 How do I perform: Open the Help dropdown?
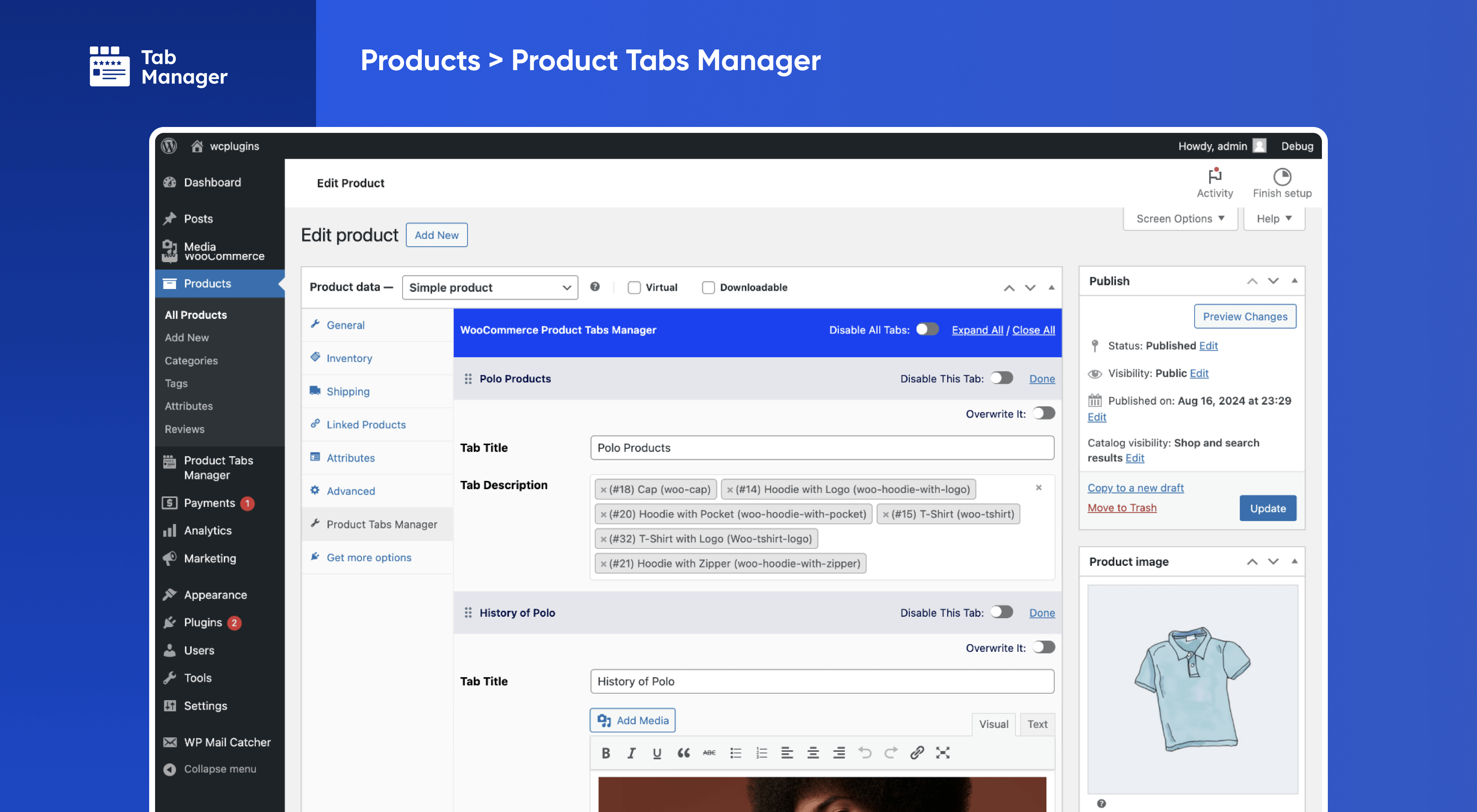(x=1274, y=219)
